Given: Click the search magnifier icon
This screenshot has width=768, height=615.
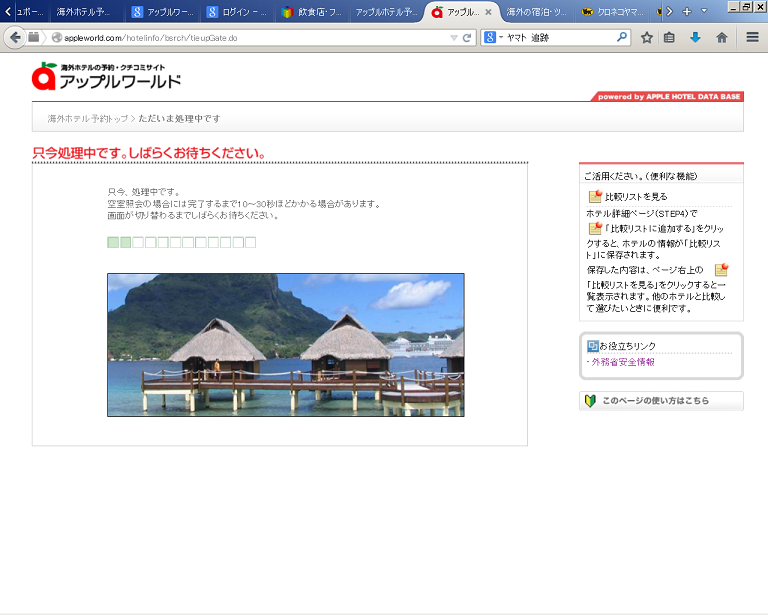Looking at the screenshot, I should coord(622,37).
